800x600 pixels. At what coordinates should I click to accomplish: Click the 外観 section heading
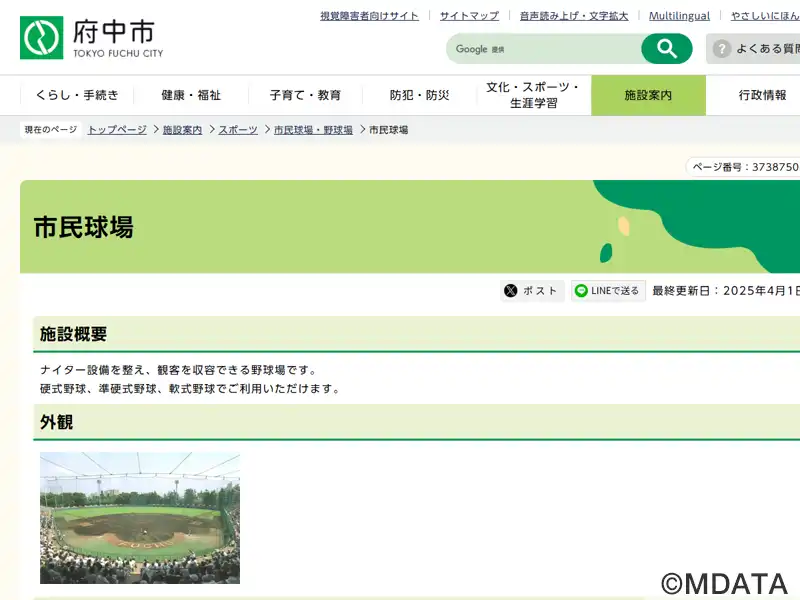point(57,422)
